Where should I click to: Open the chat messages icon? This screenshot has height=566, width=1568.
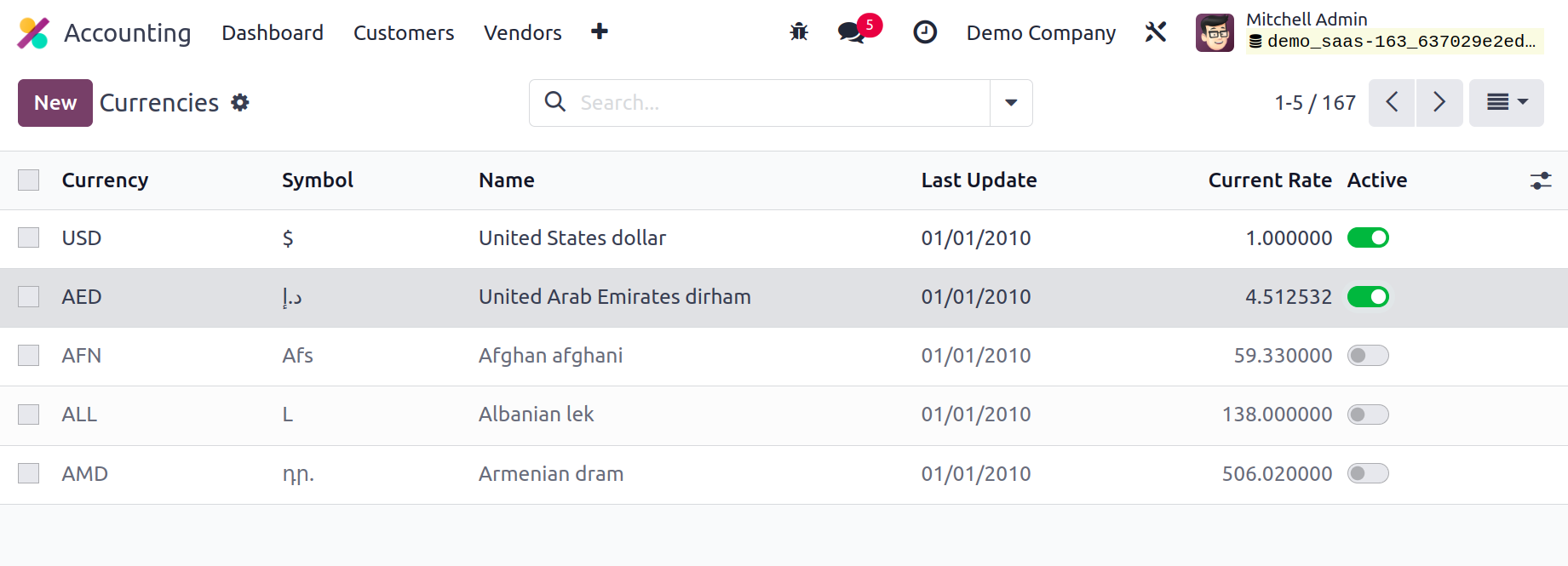click(x=852, y=32)
